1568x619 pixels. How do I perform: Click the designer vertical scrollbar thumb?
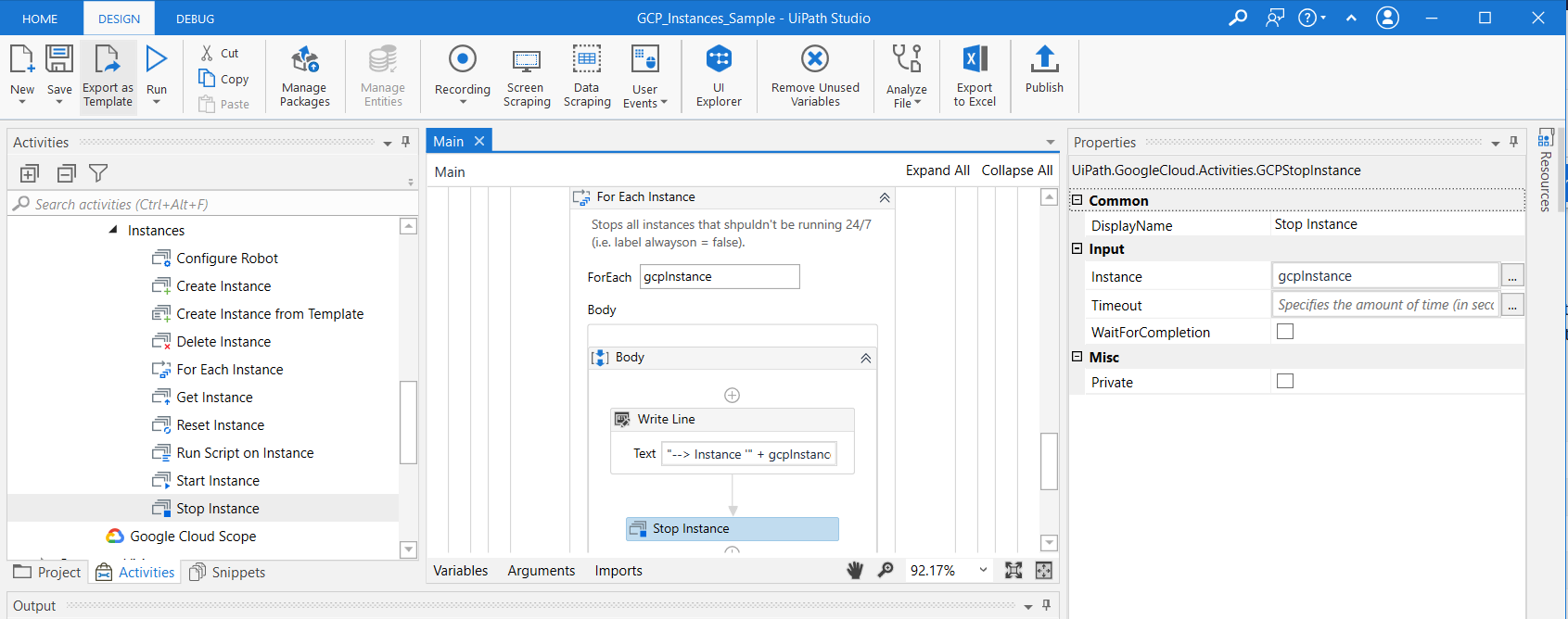[x=1049, y=461]
